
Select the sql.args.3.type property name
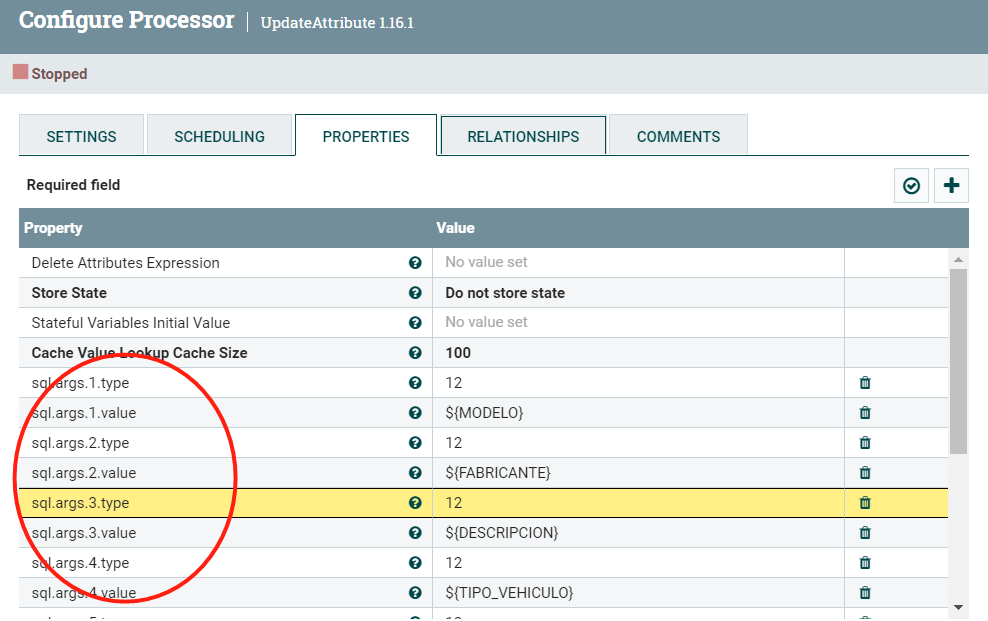(80, 503)
